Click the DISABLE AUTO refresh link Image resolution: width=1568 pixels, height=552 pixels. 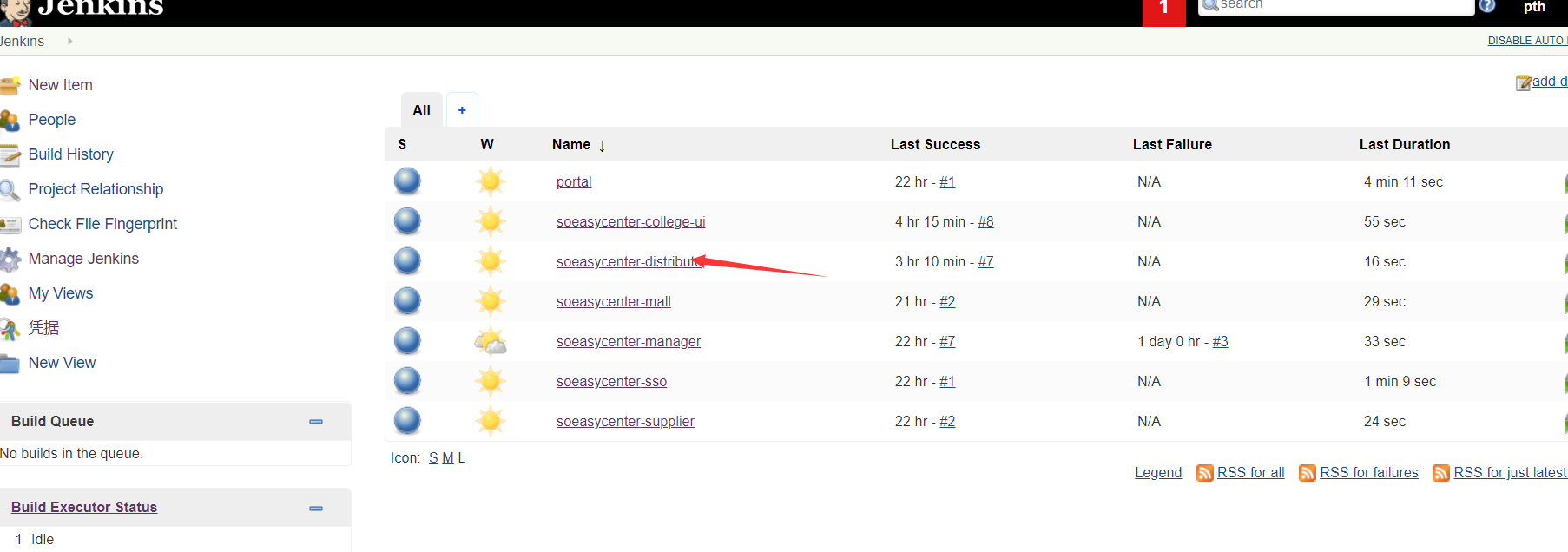coord(1527,41)
